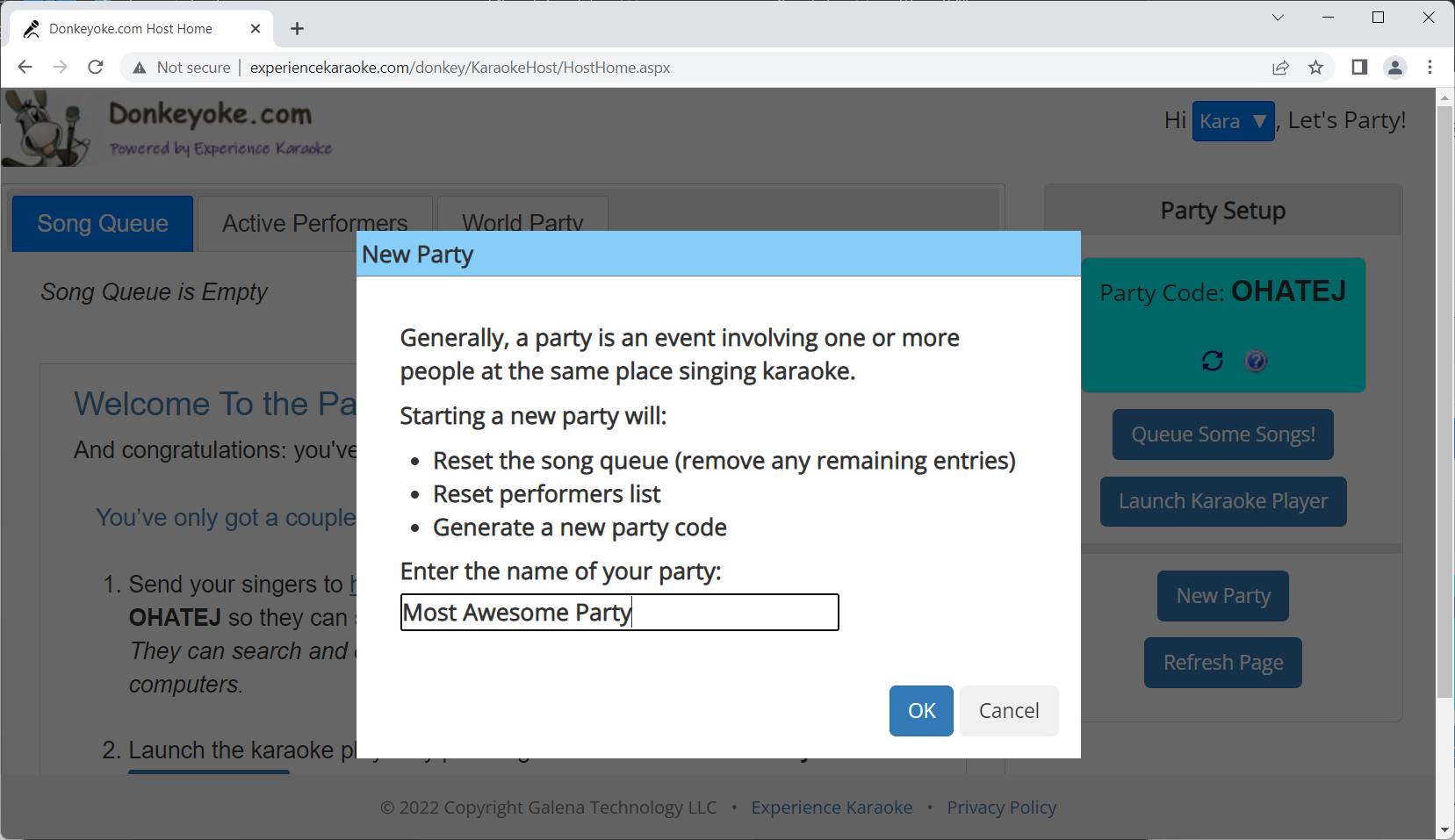Click the party code refresh icon
1455x840 pixels.
(x=1212, y=361)
